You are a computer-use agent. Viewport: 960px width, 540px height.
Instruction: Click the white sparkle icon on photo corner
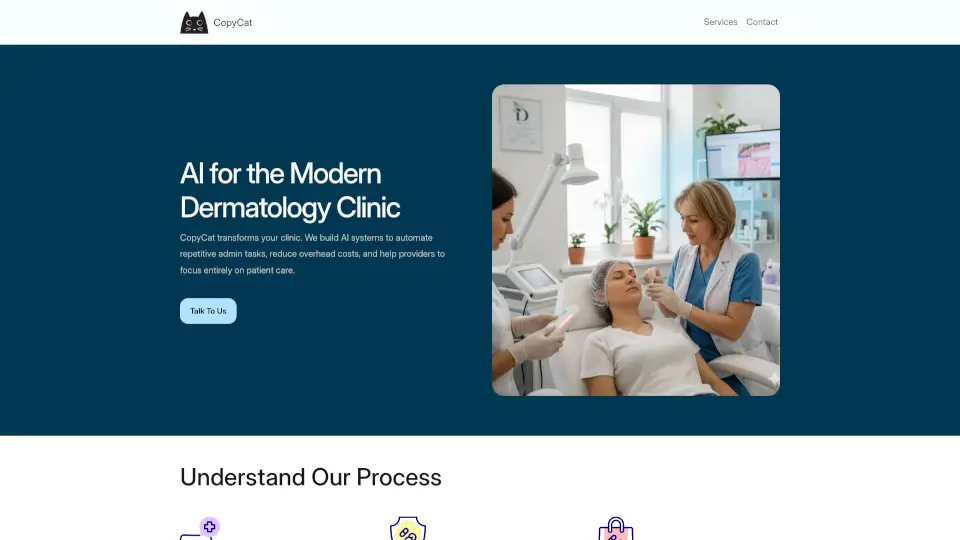[773, 378]
